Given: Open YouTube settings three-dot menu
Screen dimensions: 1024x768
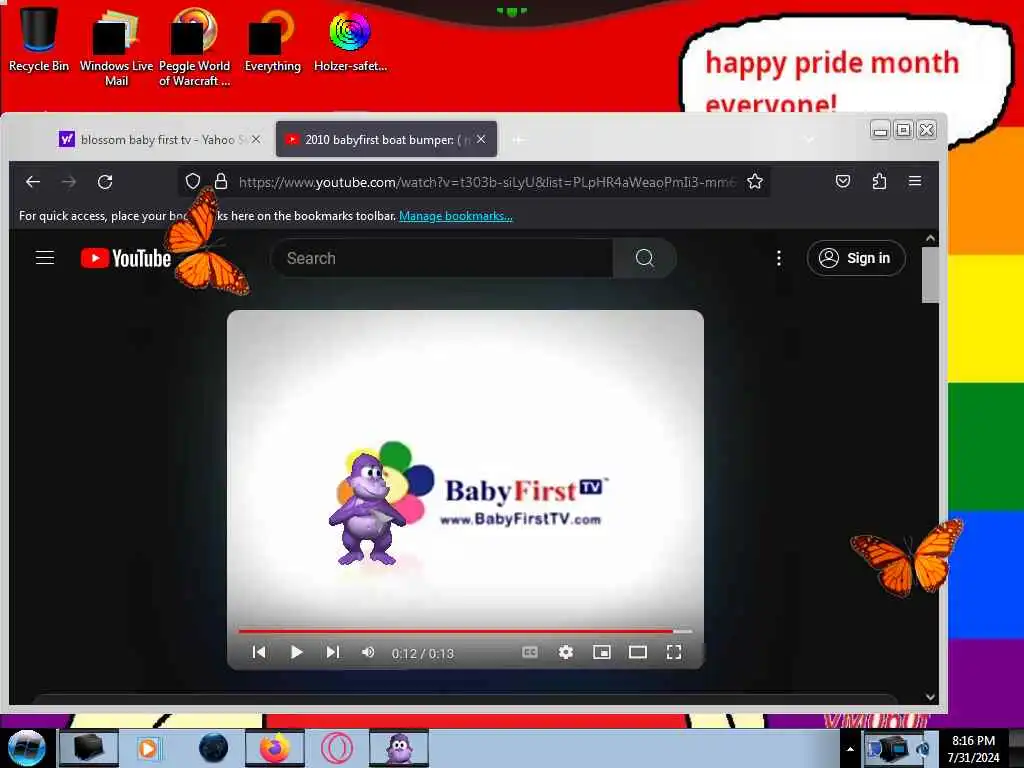Looking at the screenshot, I should point(778,258).
